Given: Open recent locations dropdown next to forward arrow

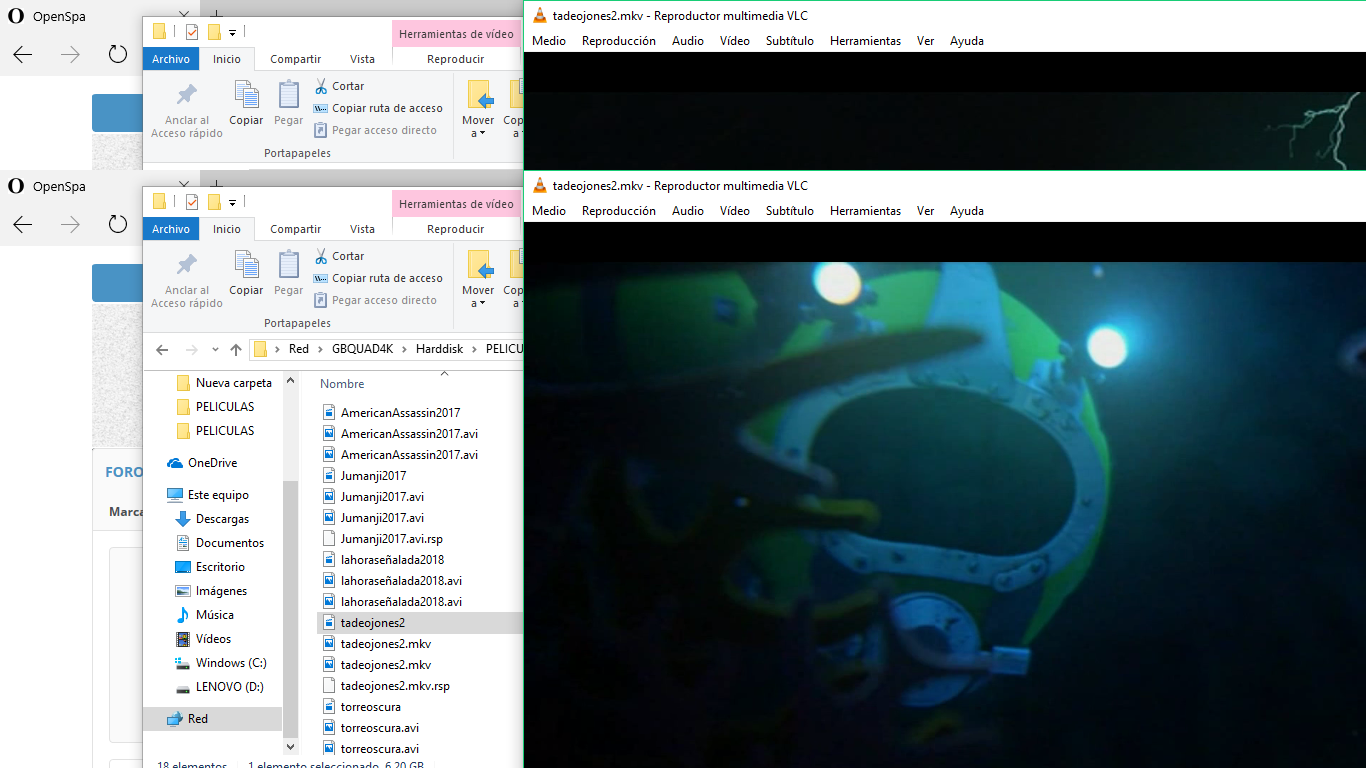Looking at the screenshot, I should point(215,350).
